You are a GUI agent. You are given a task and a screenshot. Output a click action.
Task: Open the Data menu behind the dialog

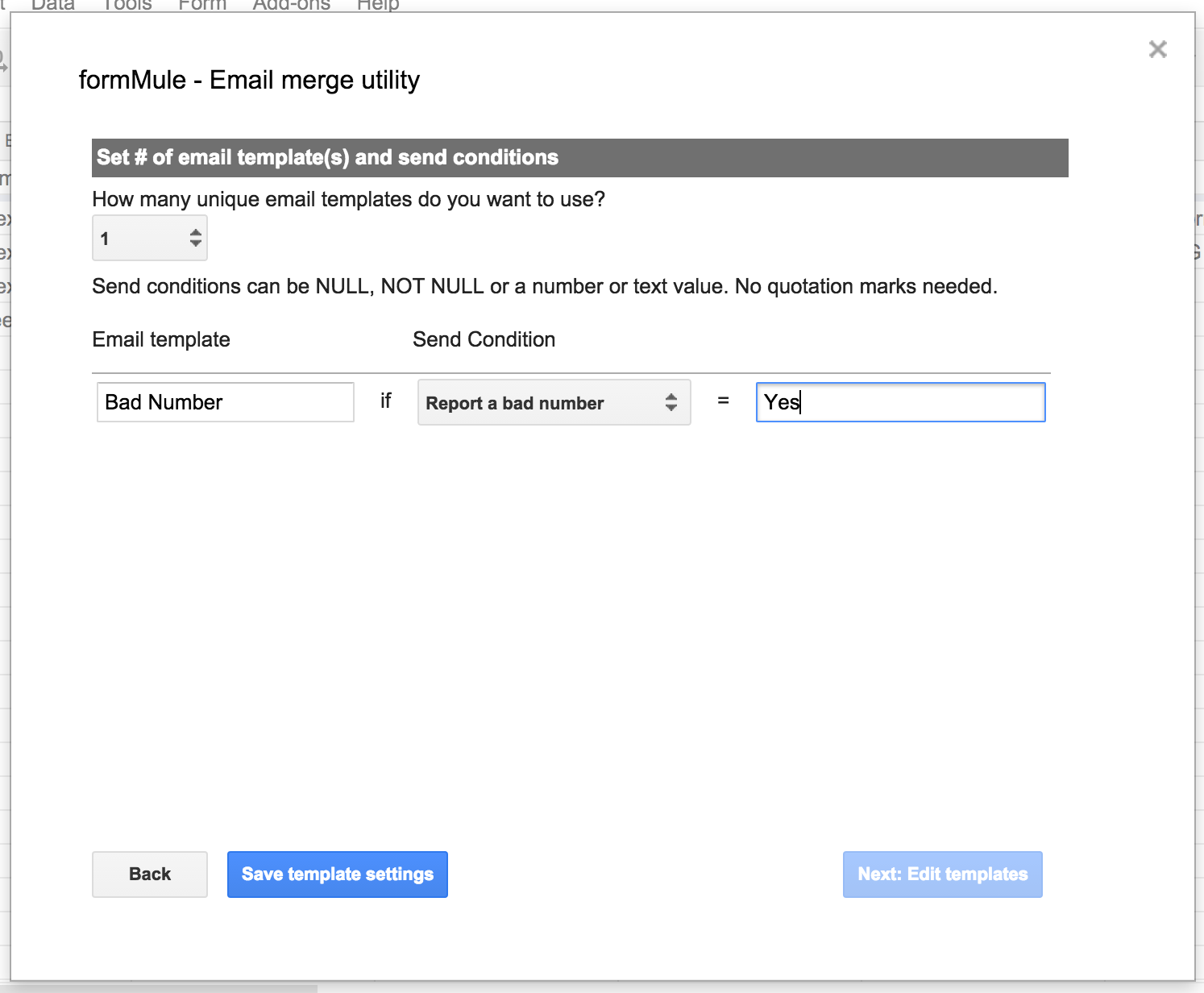coord(53,5)
